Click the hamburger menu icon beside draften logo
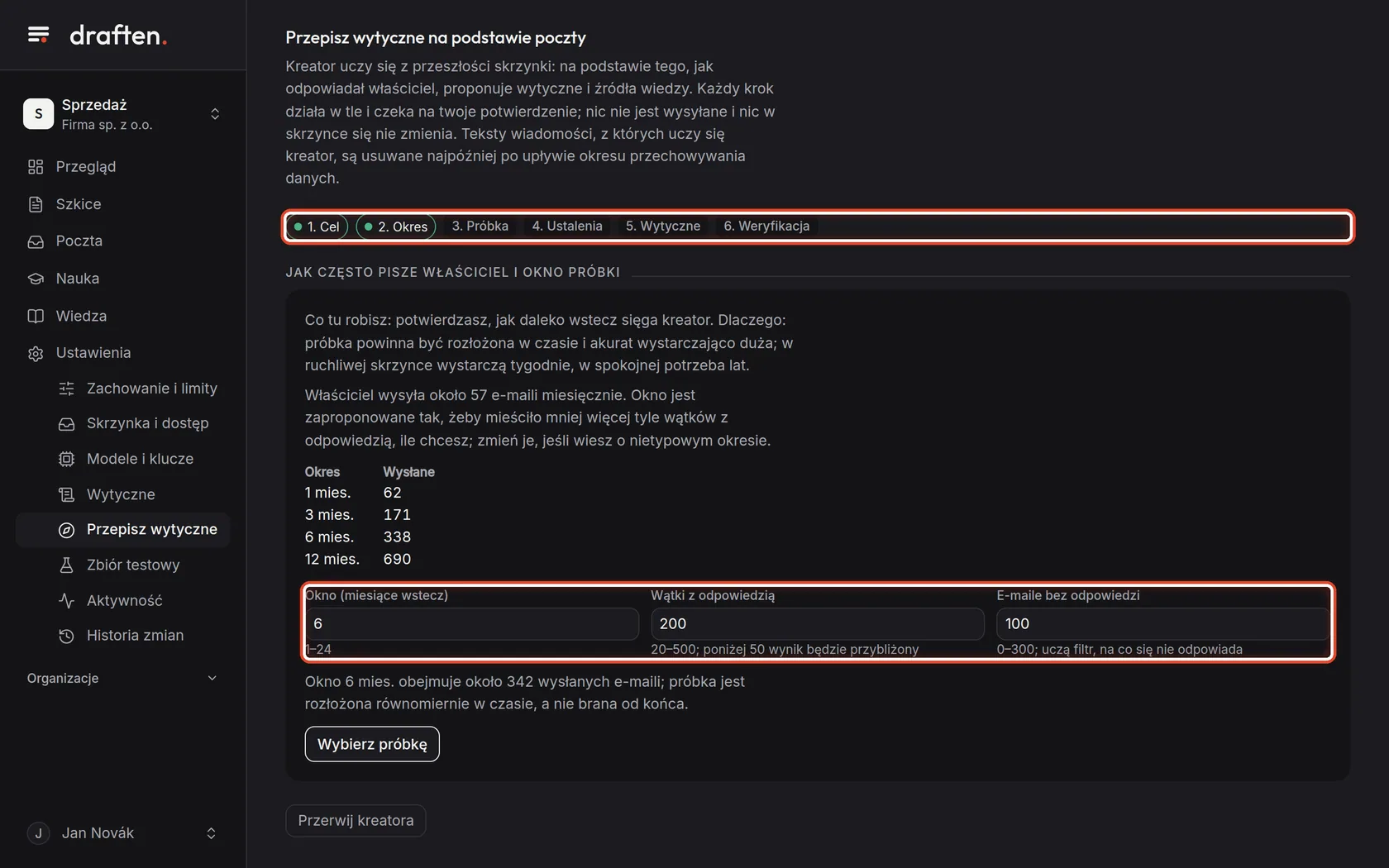The width and height of the screenshot is (1389, 868). coord(38,35)
